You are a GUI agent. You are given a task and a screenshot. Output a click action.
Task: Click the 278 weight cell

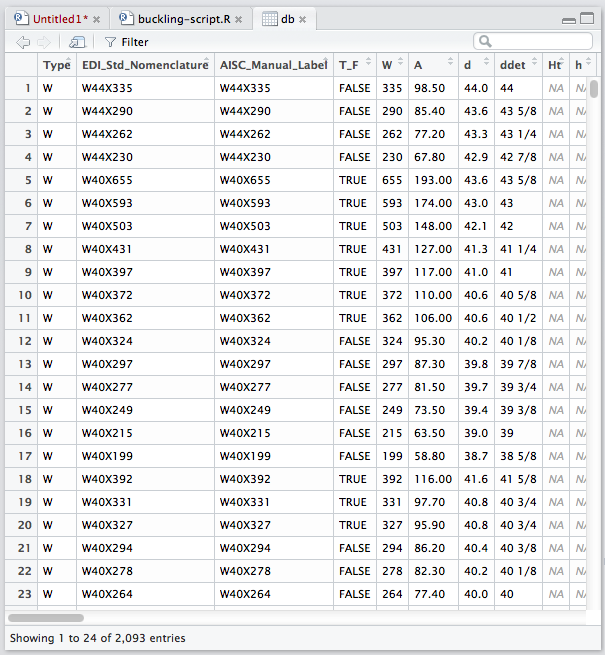pos(392,571)
